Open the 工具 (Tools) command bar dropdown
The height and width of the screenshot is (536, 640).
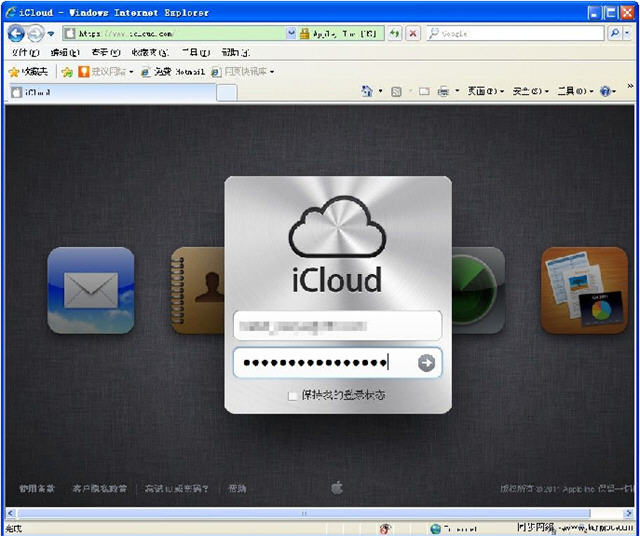point(575,91)
